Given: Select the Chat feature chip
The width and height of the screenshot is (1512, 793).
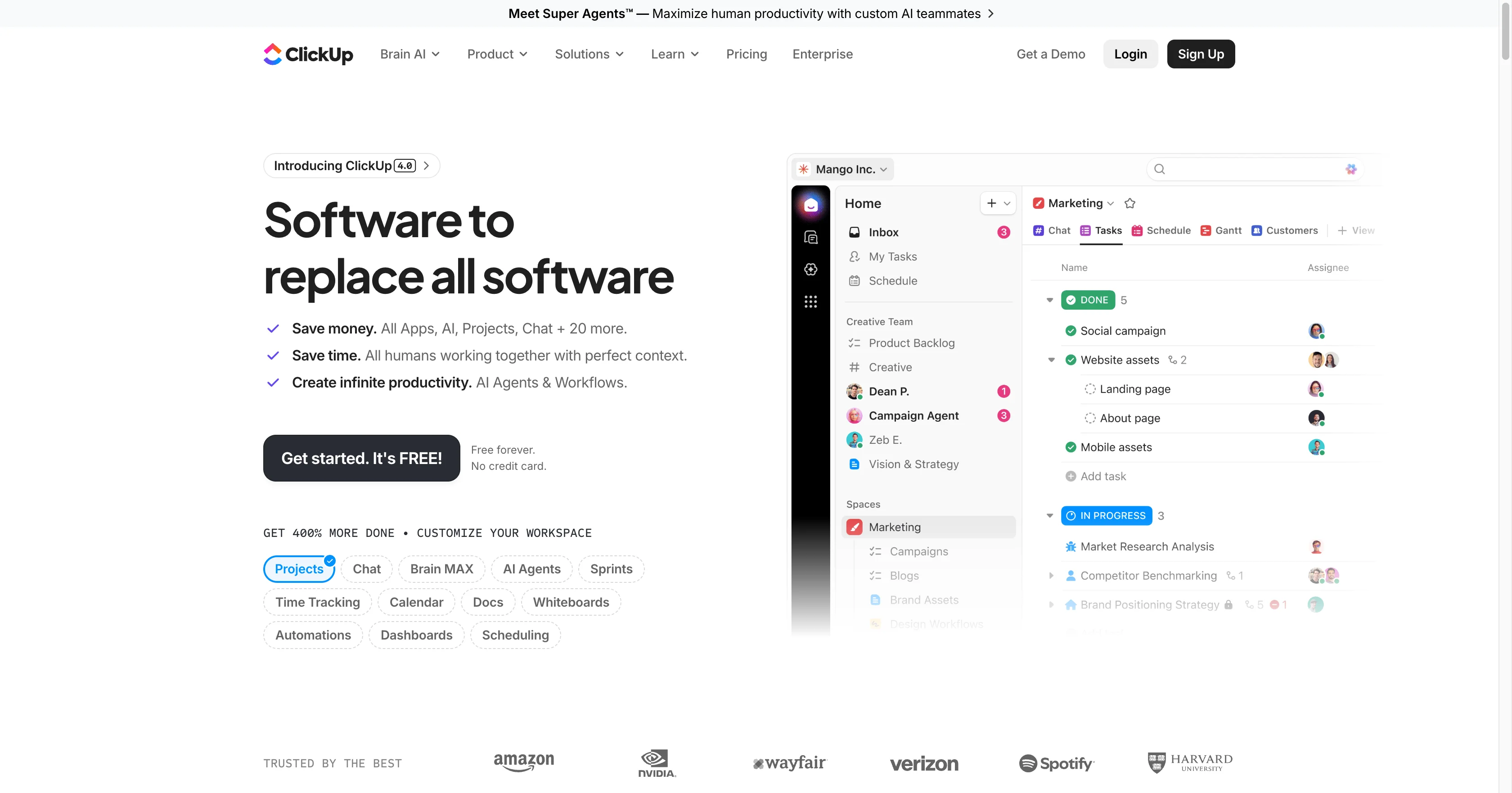Looking at the screenshot, I should click(367, 569).
